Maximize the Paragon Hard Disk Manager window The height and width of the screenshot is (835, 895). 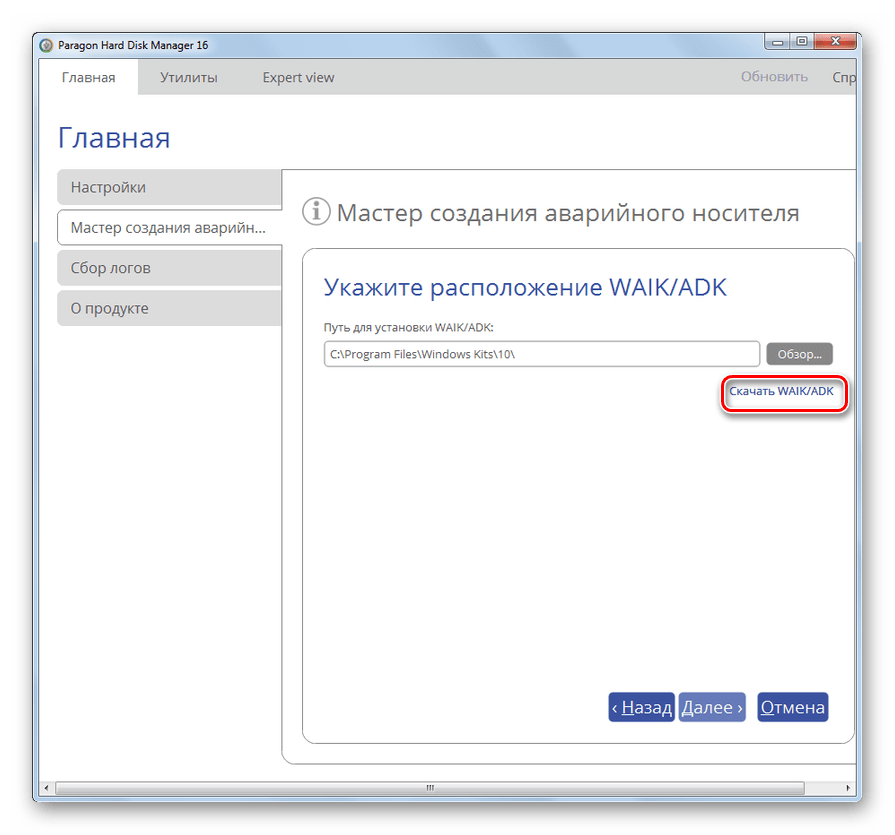click(x=801, y=42)
